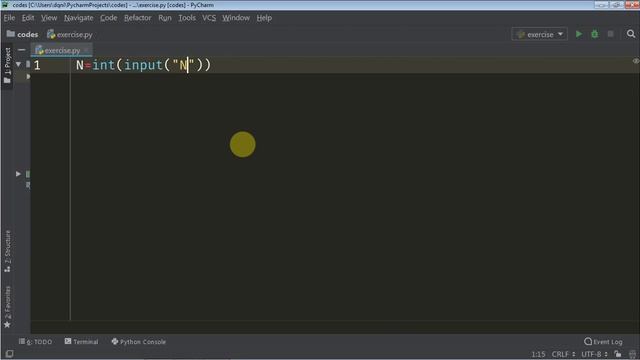Open the File menu
The height and width of the screenshot is (360, 640).
[9, 18]
